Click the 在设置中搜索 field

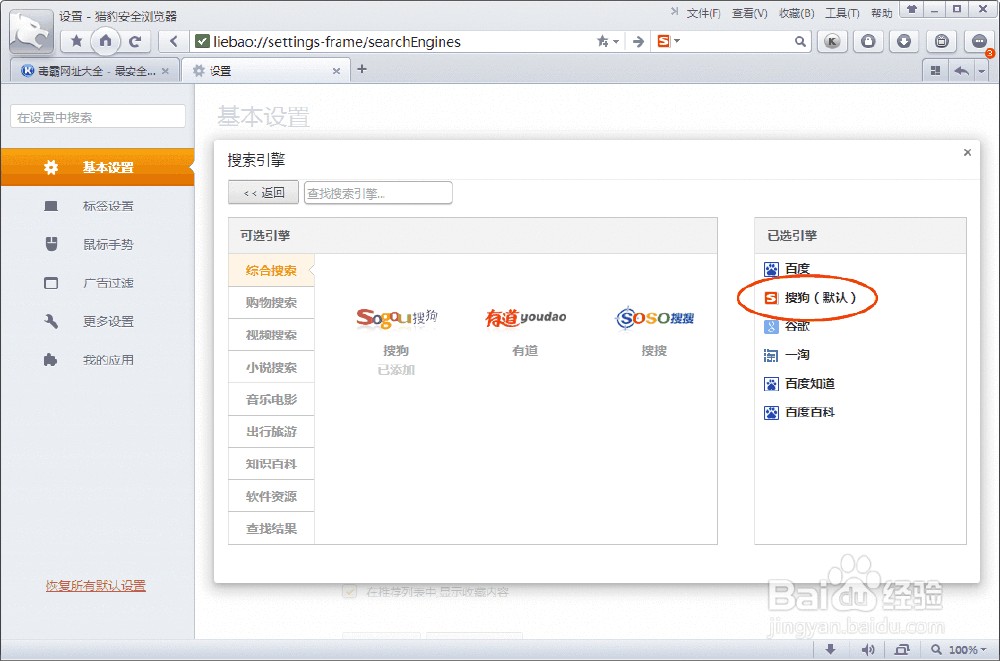[x=98, y=117]
